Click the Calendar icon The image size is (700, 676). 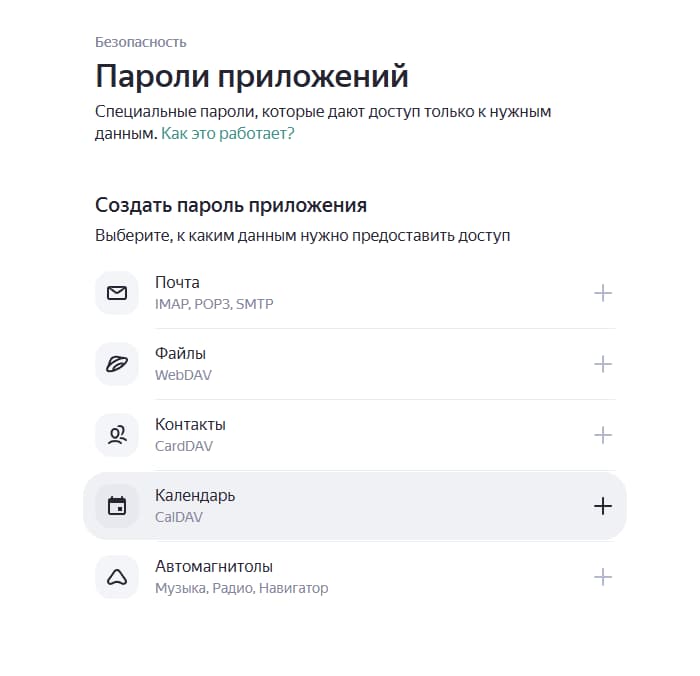[117, 506]
